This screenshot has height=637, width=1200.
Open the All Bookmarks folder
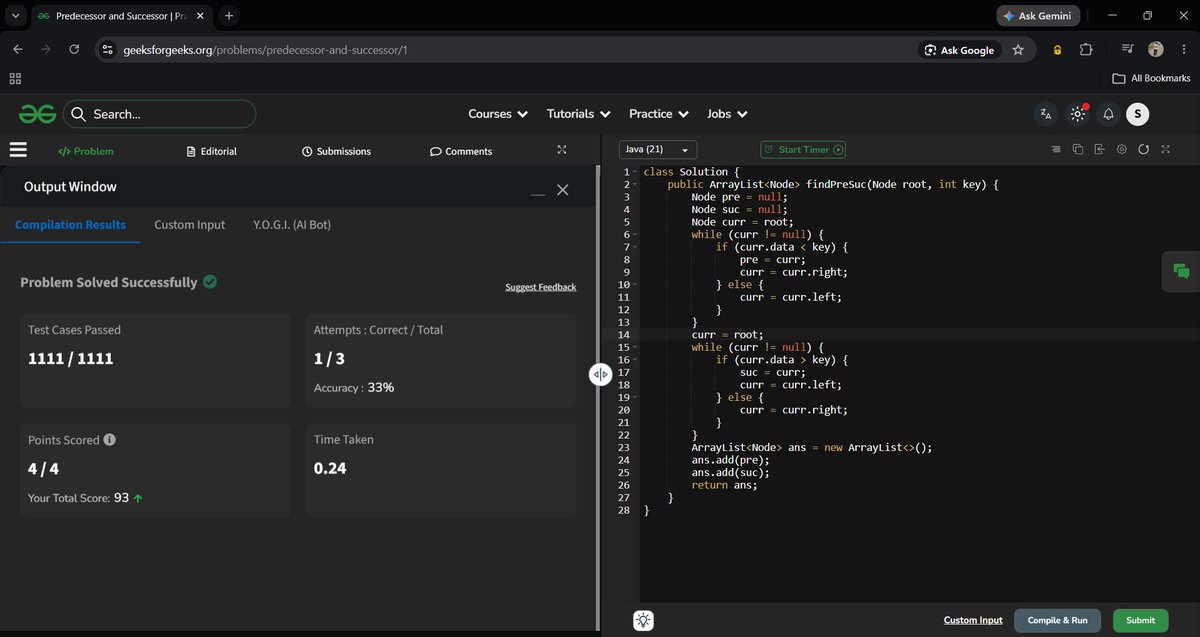pos(1151,78)
